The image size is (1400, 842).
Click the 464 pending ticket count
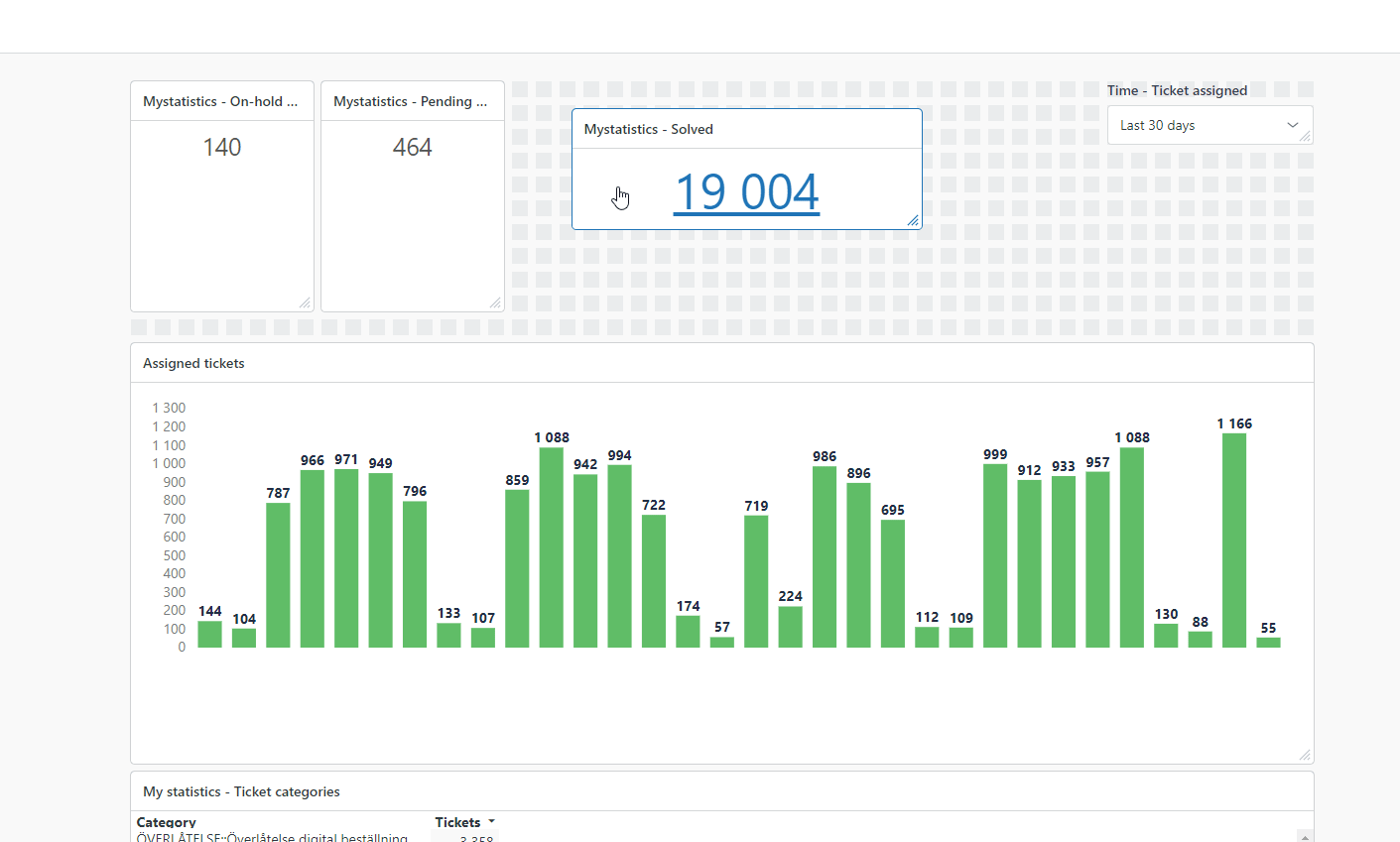pyautogui.click(x=413, y=148)
